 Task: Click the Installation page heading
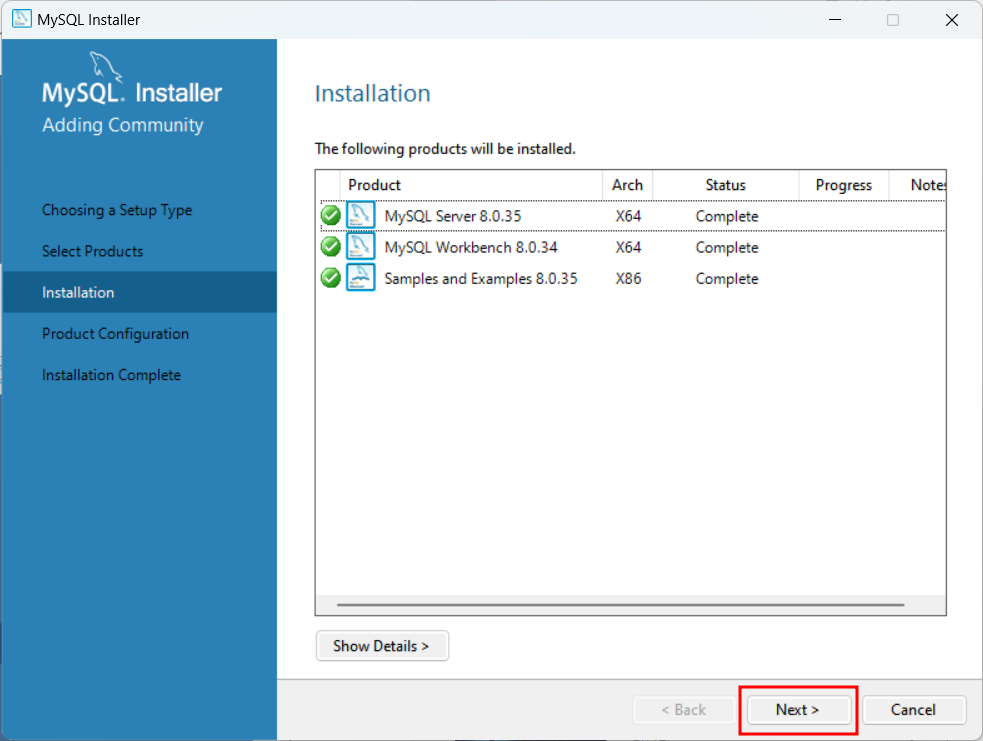[372, 93]
